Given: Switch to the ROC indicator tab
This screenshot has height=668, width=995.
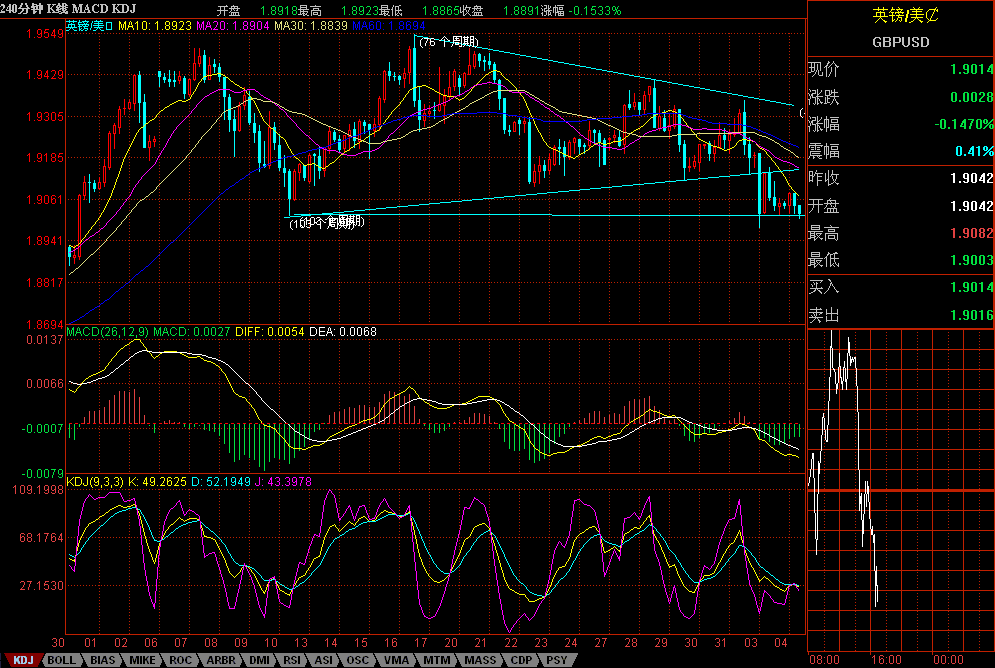Looking at the screenshot, I should 181,660.
